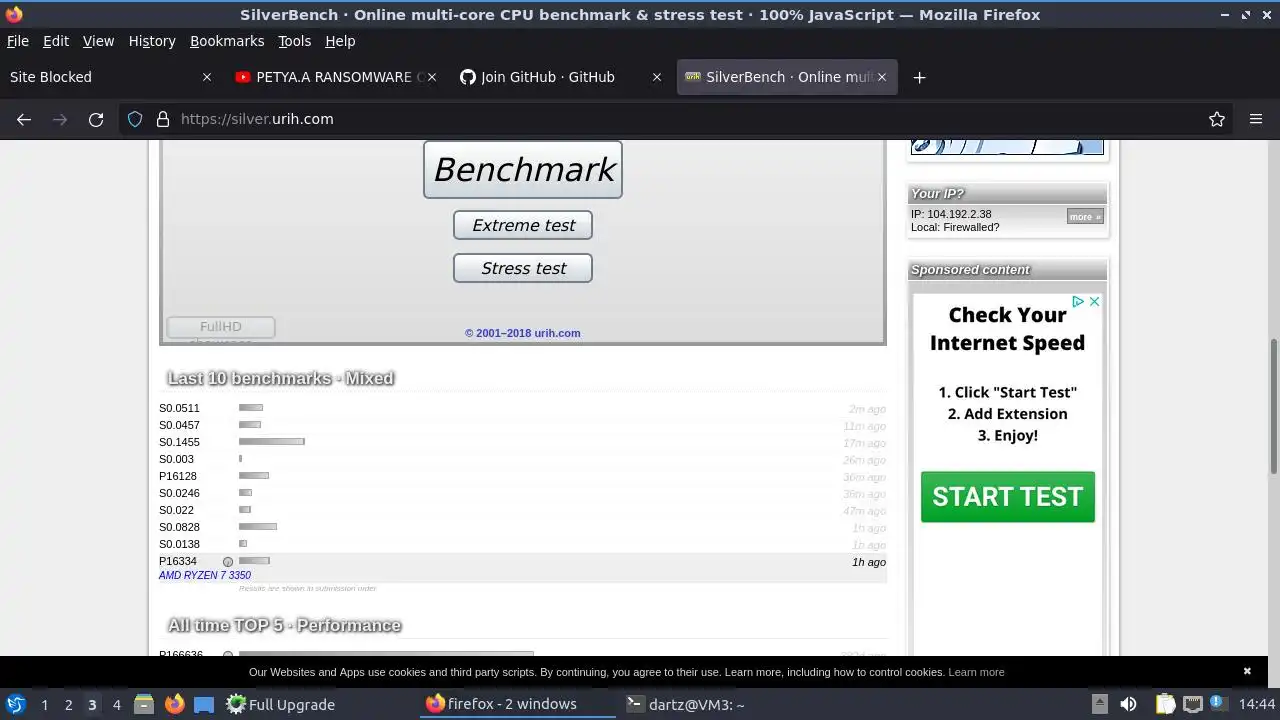1280x720 pixels.
Task: Launch the Stress test
Action: click(x=523, y=268)
